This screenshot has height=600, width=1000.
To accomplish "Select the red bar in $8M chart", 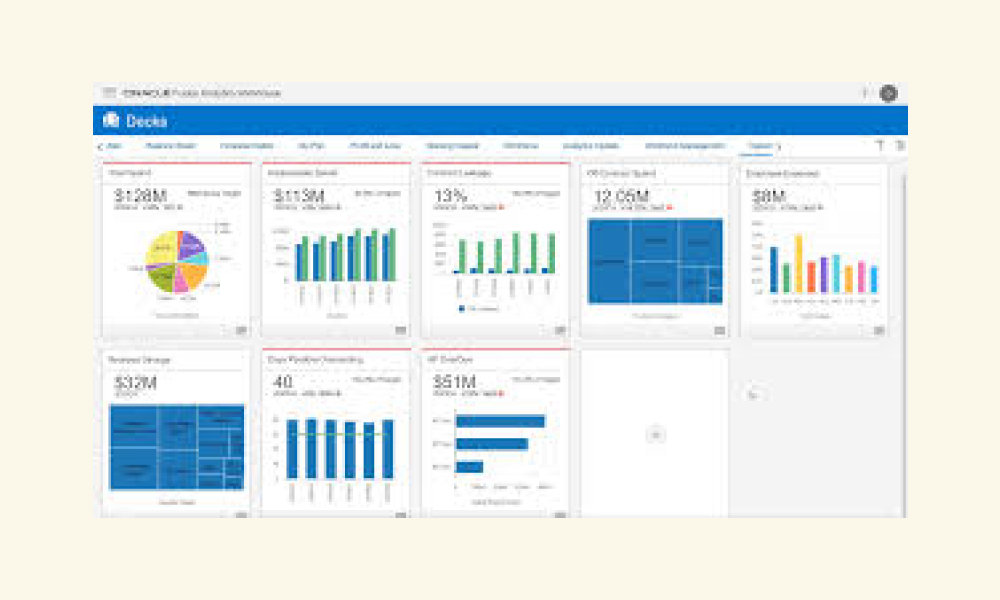I will pos(811,277).
